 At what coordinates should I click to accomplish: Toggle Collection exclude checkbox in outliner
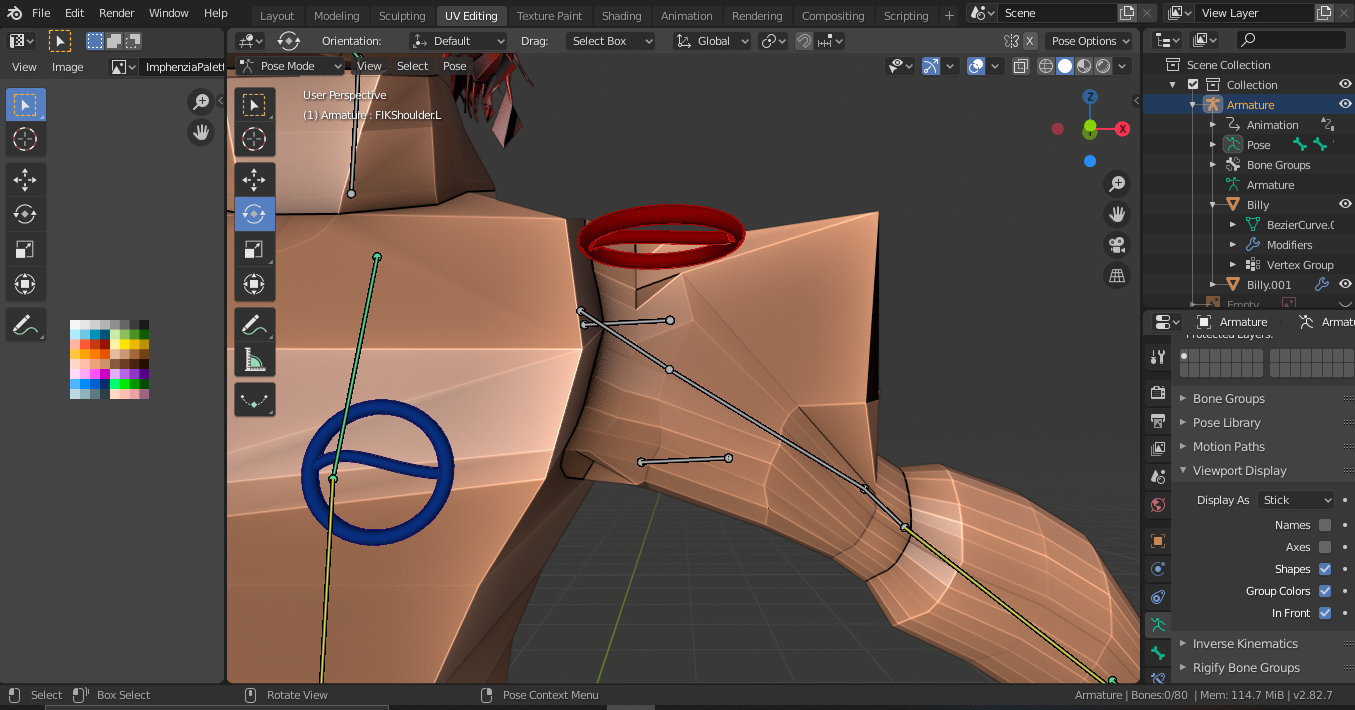pos(1192,85)
